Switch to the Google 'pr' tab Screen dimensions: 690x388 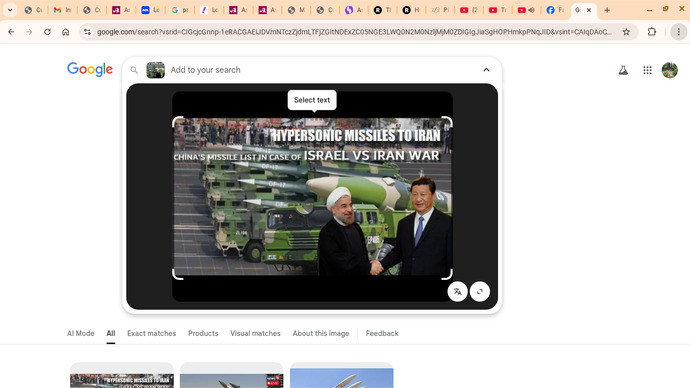tap(179, 10)
